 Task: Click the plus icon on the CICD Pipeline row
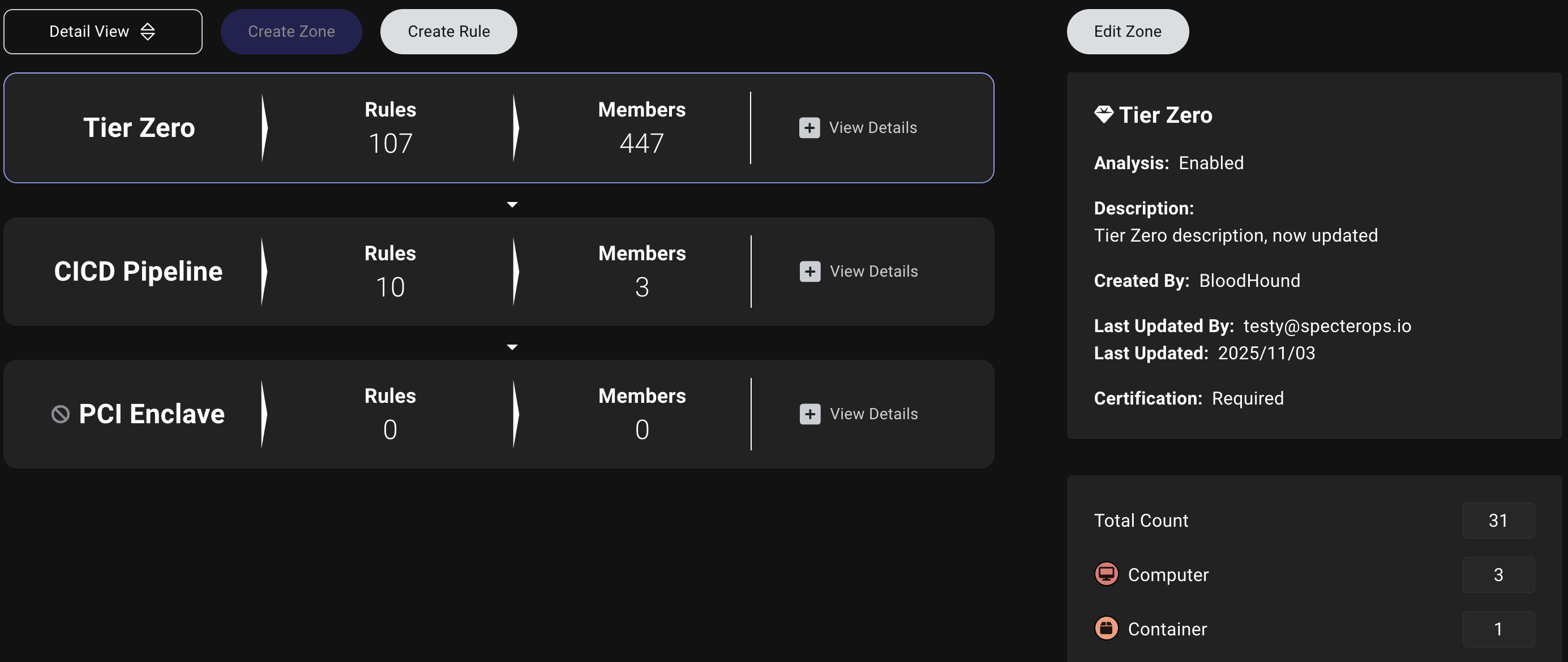click(809, 272)
